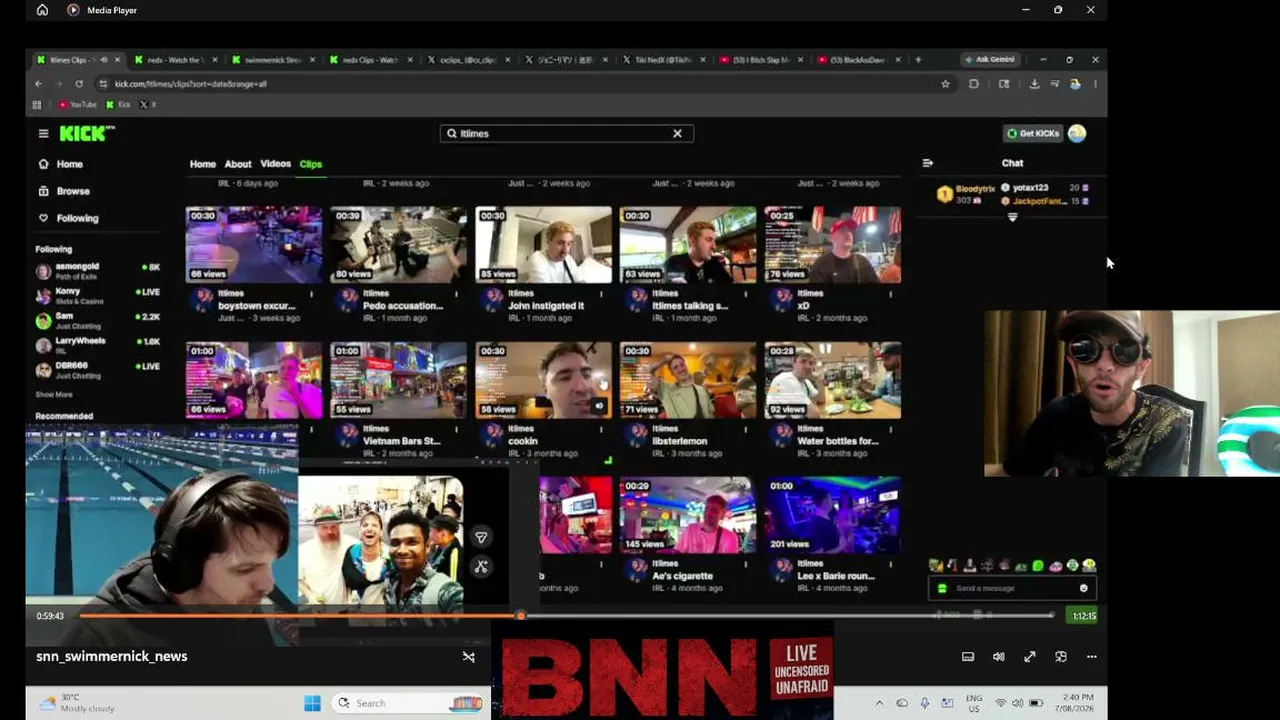Screen dimensions: 1280x720
Task: Select the channel Clips tab
Action: tap(311, 164)
